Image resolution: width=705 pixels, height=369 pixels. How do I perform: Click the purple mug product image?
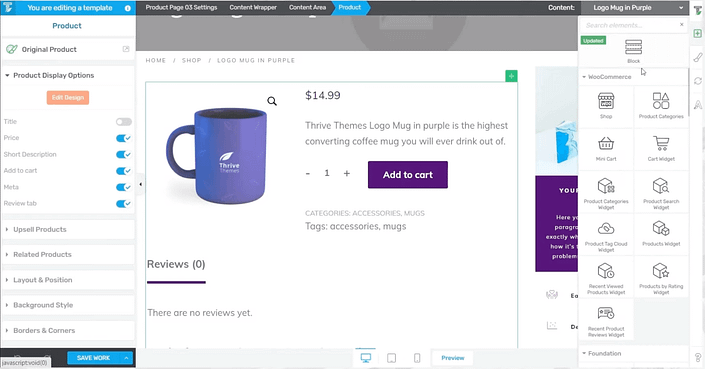click(218, 156)
